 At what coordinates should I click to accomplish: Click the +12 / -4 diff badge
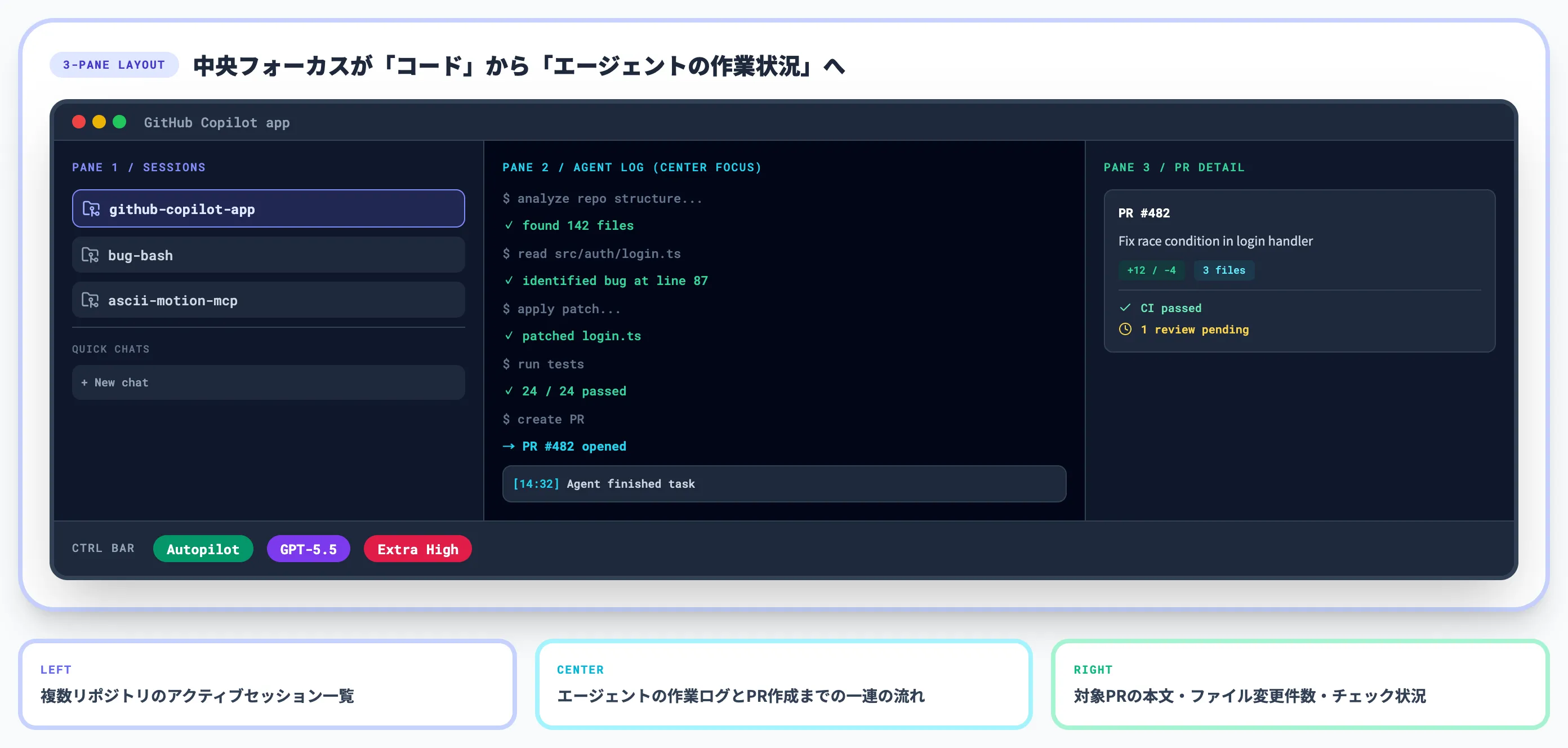[1151, 270]
